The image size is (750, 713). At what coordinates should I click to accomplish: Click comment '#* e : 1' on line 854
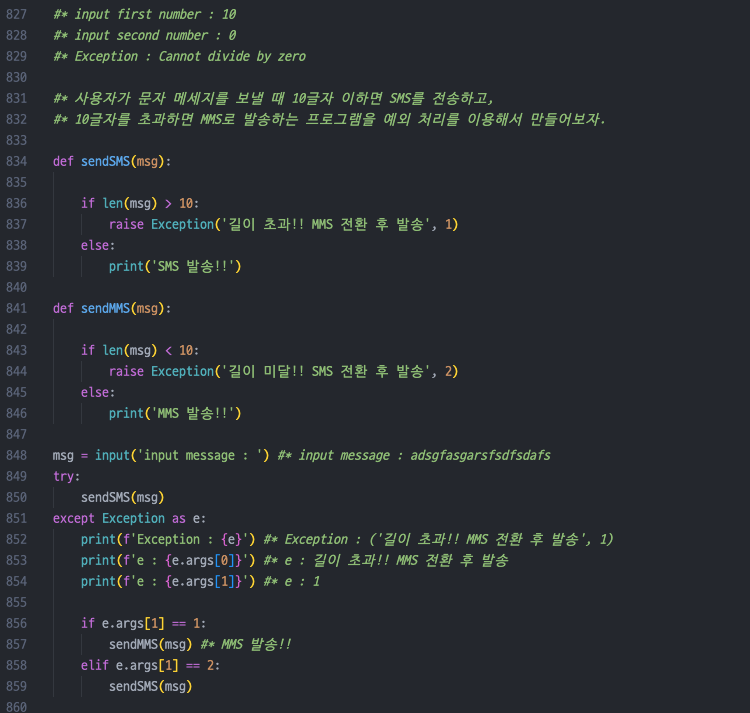click(x=292, y=581)
